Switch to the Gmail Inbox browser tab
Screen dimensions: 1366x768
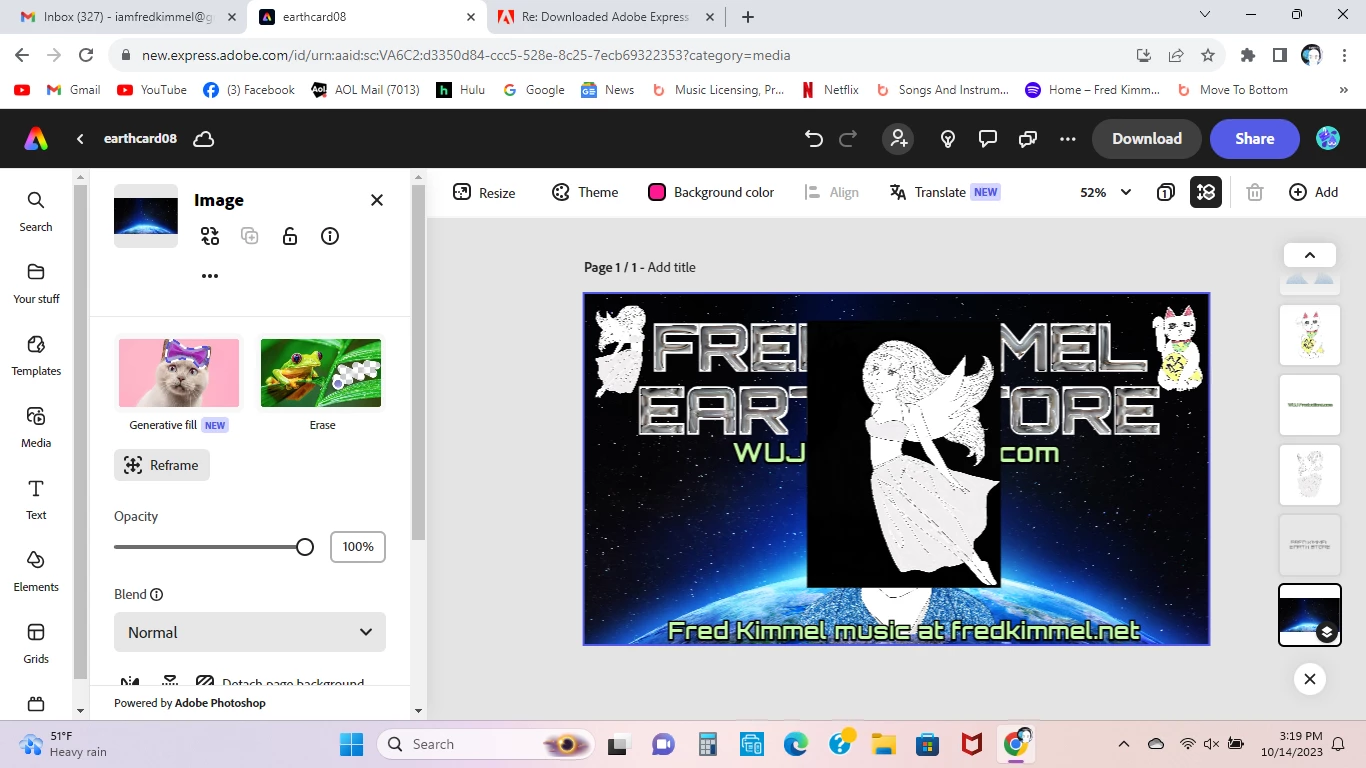pyautogui.click(x=127, y=17)
